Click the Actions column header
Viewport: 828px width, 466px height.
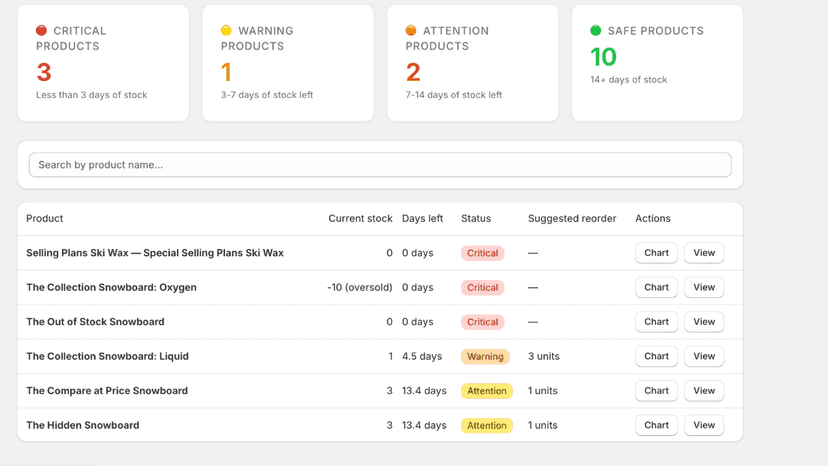pyautogui.click(x=653, y=218)
